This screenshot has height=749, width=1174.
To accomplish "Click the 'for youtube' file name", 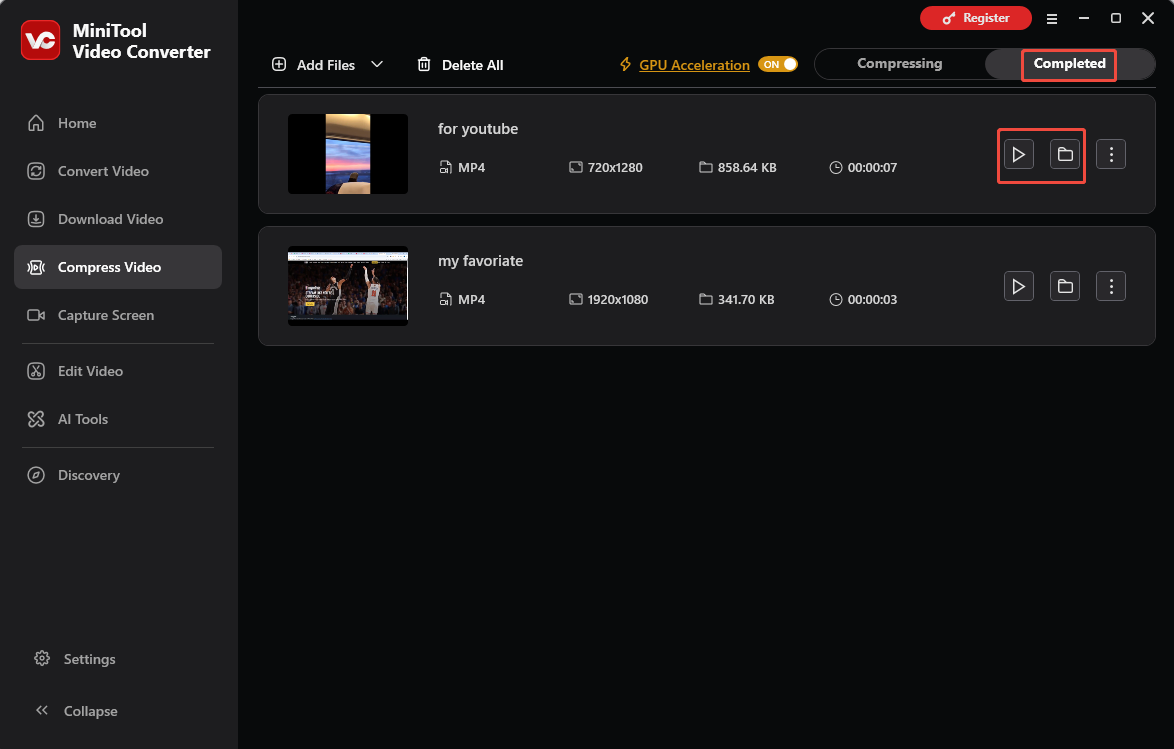I will click(478, 129).
